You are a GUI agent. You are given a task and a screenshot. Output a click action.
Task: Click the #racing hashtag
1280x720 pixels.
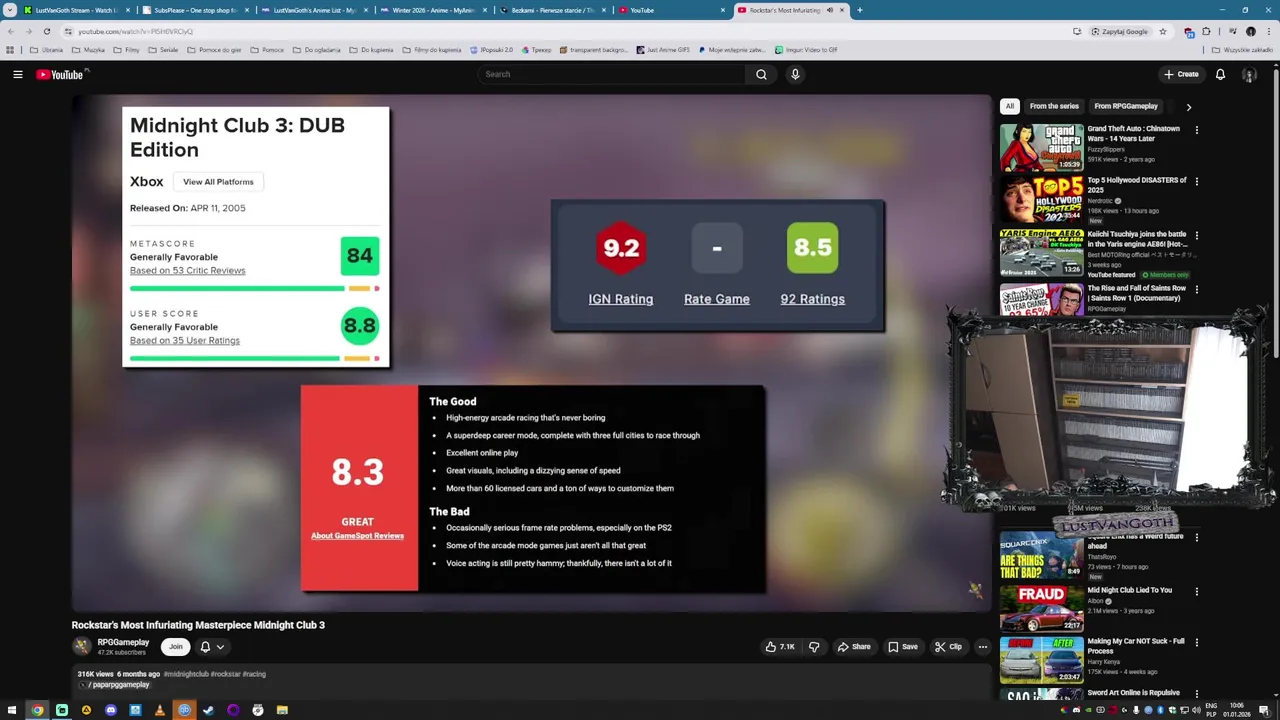pos(254,674)
